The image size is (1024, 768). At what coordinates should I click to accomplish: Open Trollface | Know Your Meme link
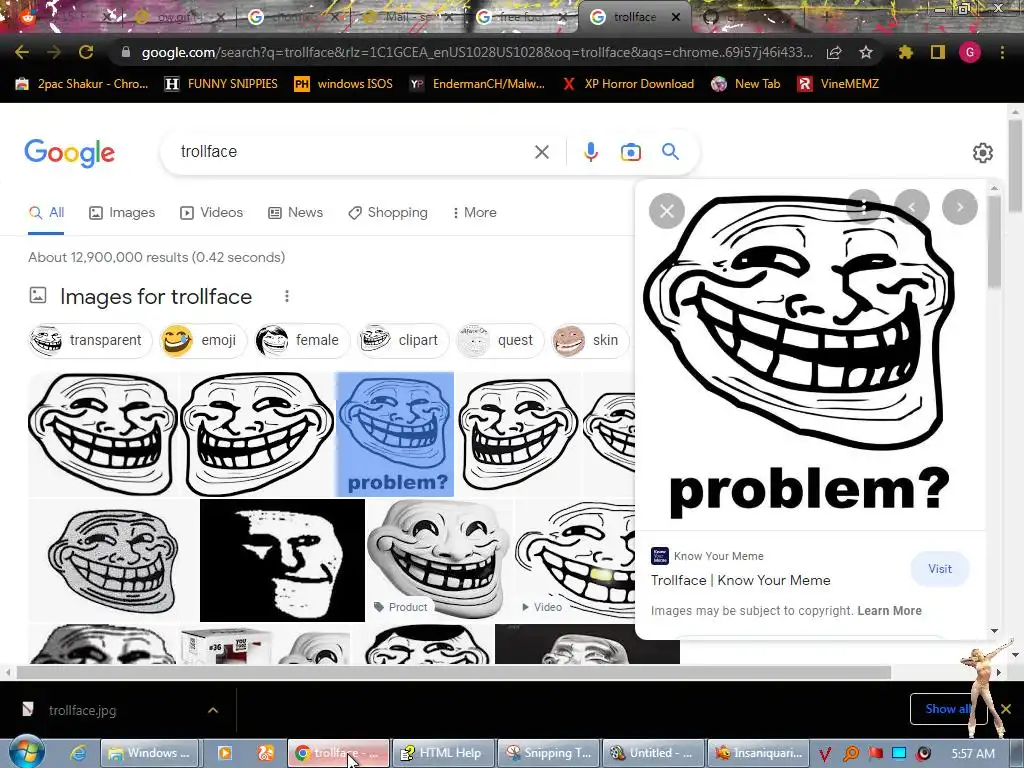tap(741, 580)
